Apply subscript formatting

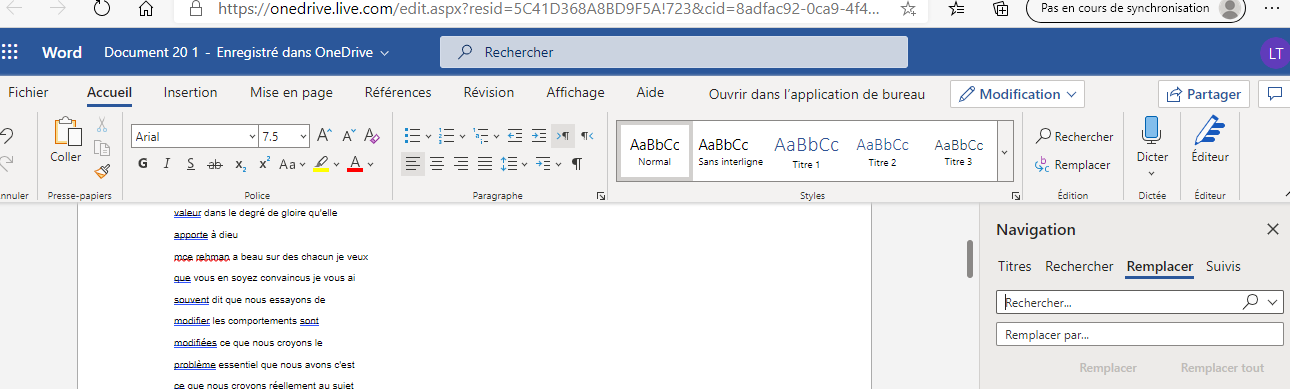click(241, 164)
